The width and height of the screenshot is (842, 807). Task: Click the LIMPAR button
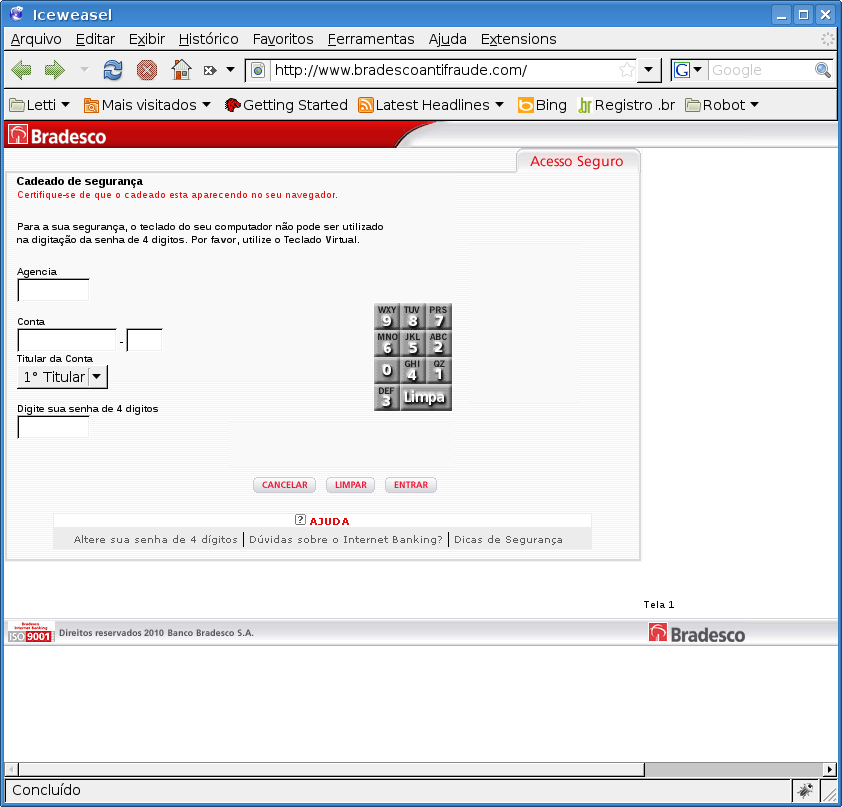[351, 485]
